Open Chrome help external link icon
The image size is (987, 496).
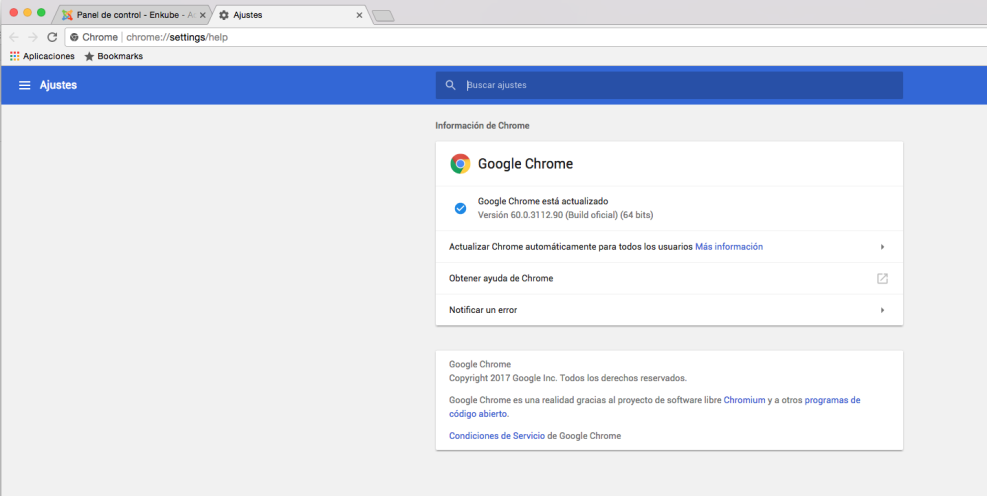point(883,278)
